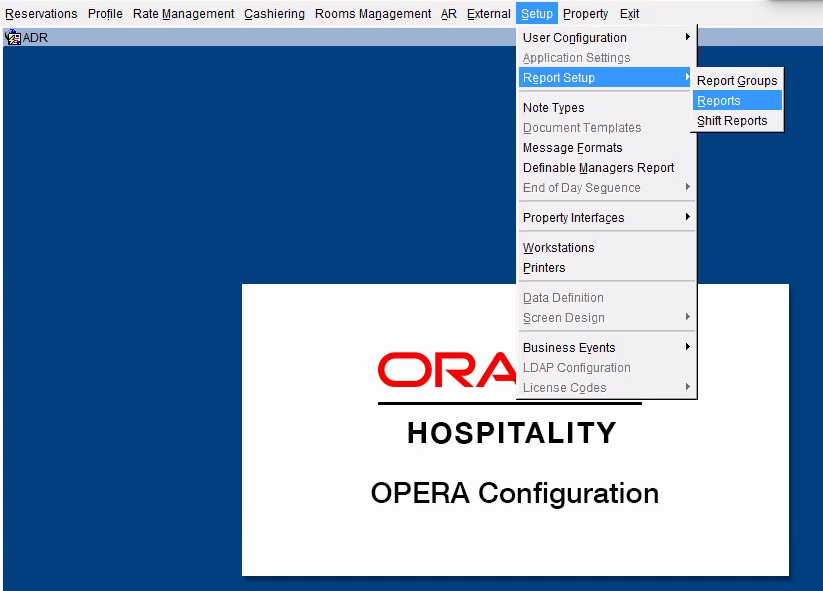The height and width of the screenshot is (591, 823).
Task: Choose Report Setup in Setup menu
Action: (x=605, y=78)
